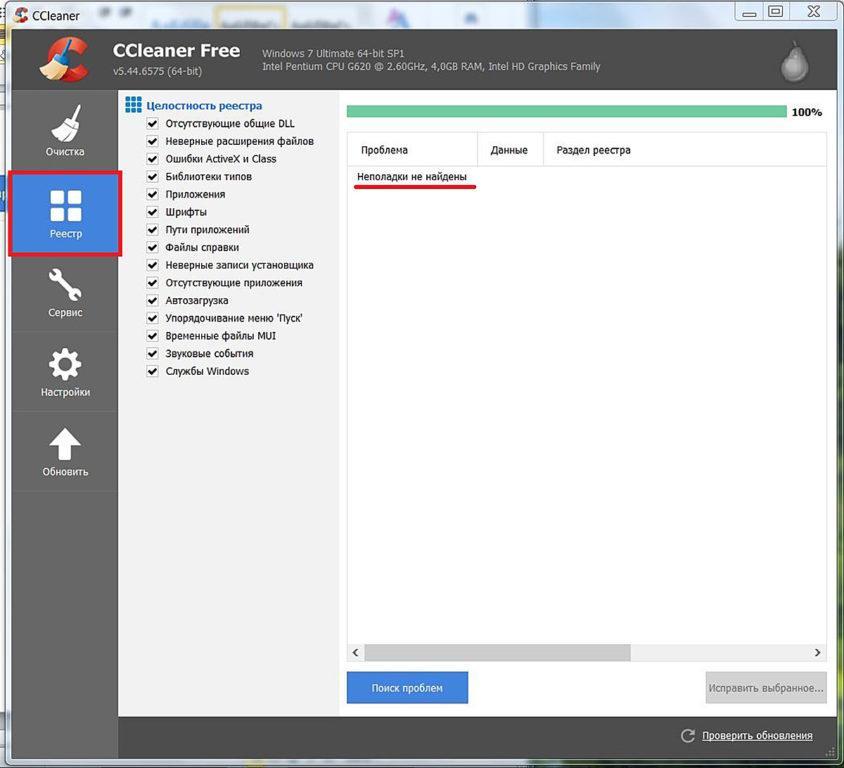Disable the Приложения checkbox
The width and height of the screenshot is (844, 768).
(x=152, y=194)
